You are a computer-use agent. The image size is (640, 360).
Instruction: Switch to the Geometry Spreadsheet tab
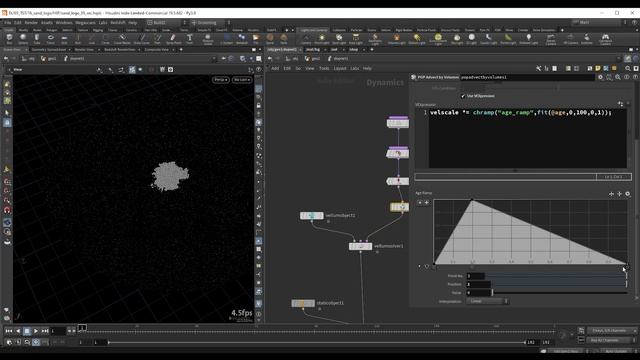point(49,49)
